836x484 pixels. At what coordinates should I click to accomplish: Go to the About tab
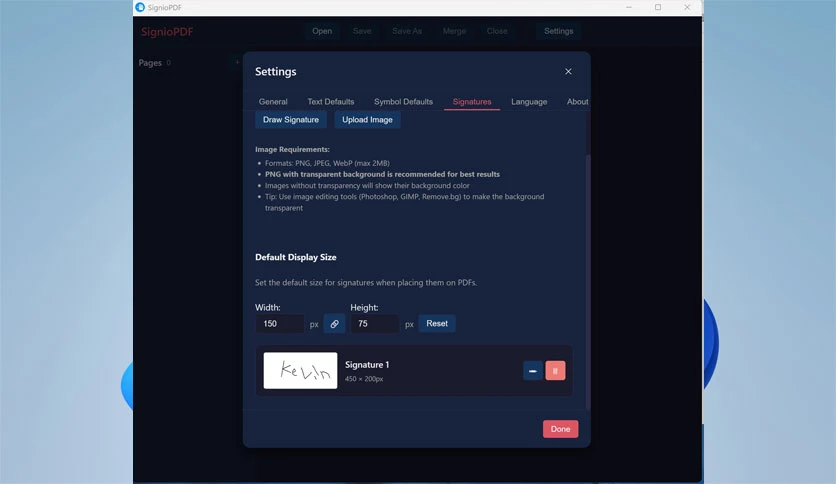pyautogui.click(x=577, y=102)
